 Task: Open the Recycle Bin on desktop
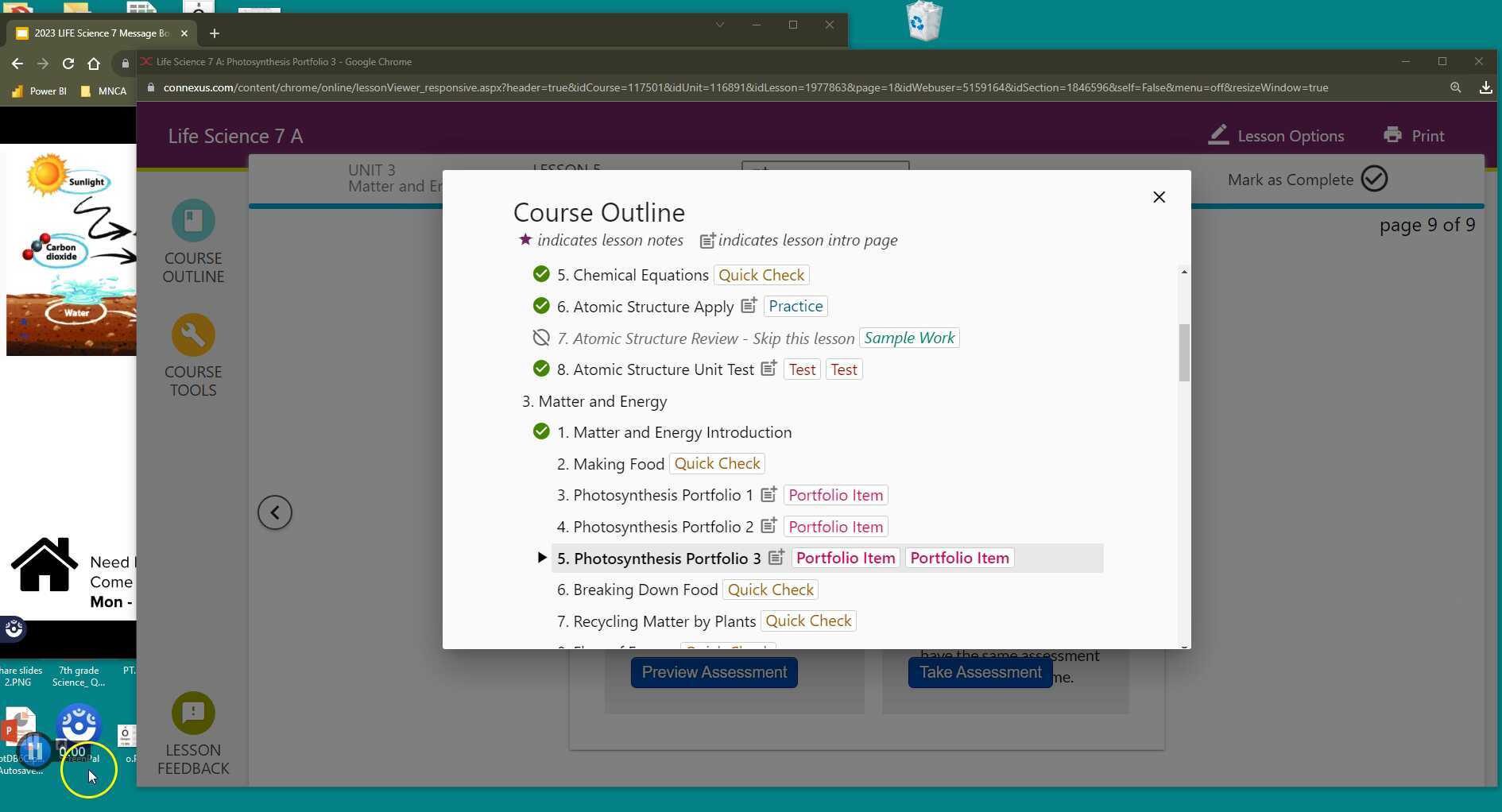[923, 21]
